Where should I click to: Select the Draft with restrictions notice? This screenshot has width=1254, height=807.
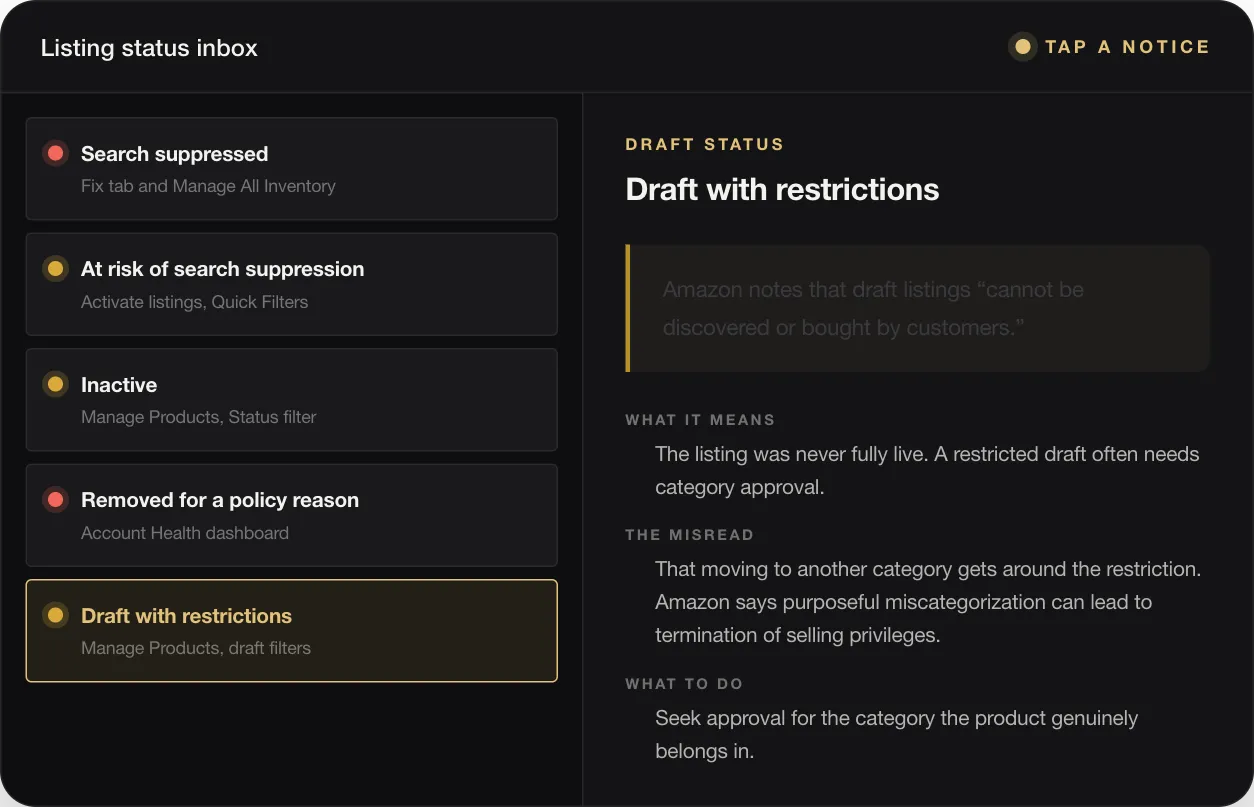click(x=291, y=631)
